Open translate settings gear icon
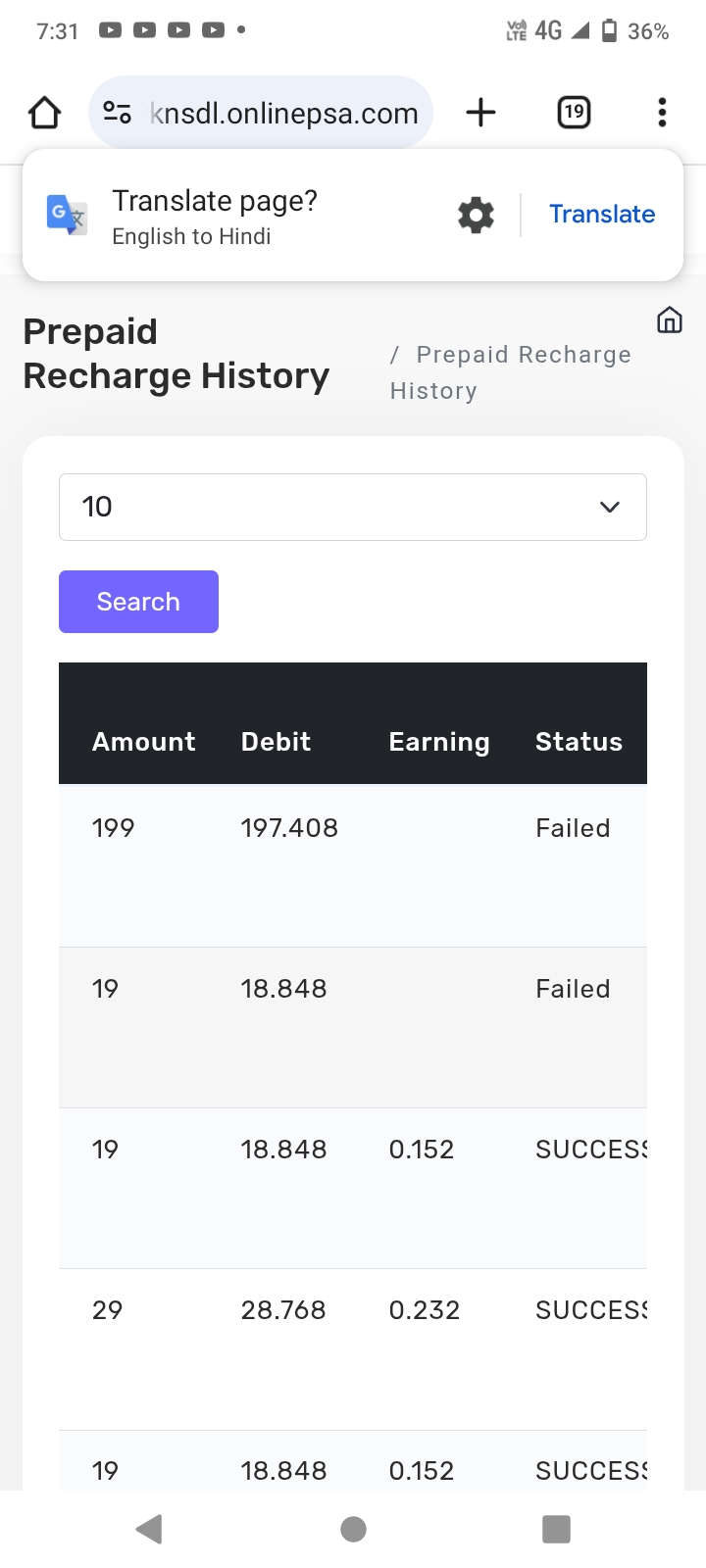Viewport: 706px width, 1568px height. [x=476, y=215]
